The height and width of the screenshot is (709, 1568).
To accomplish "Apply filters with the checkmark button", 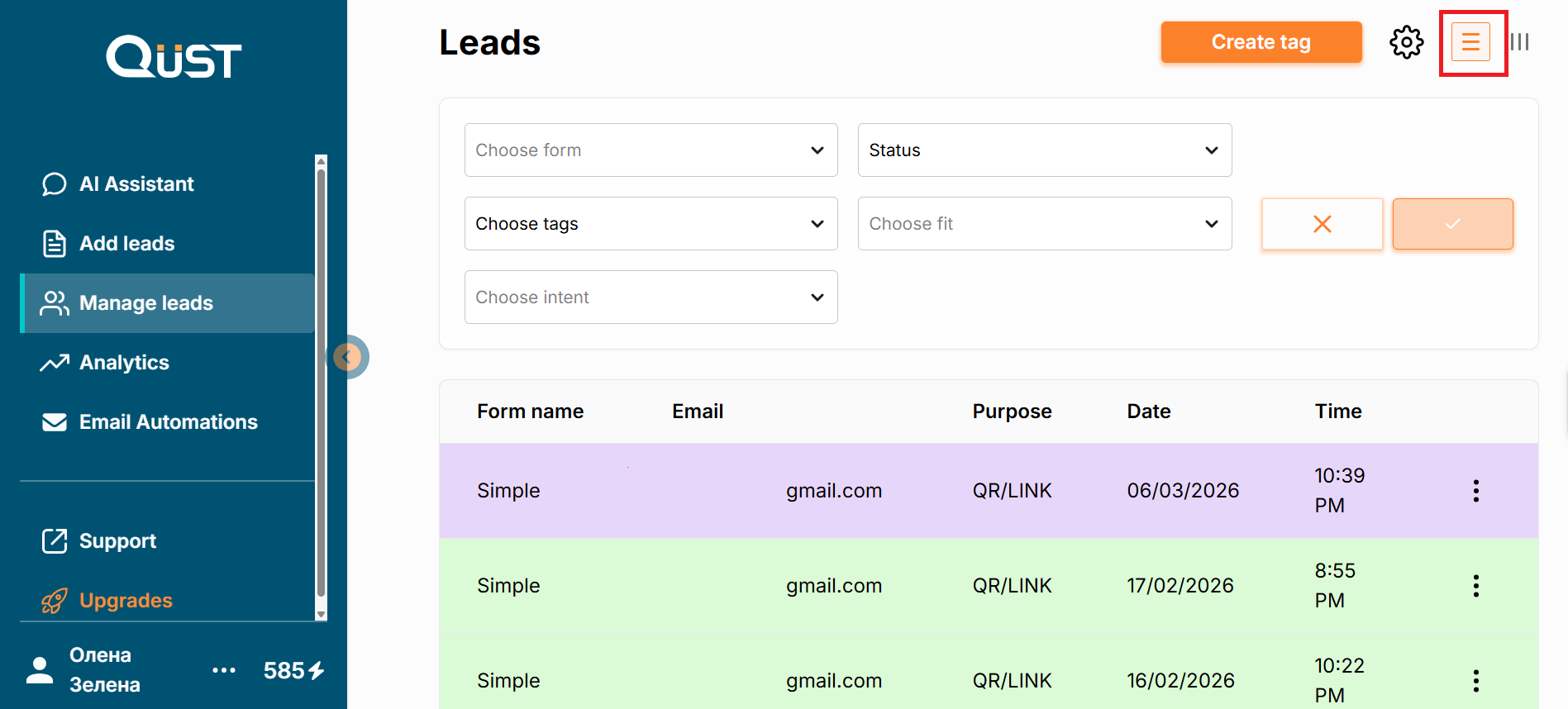I will [x=1452, y=224].
